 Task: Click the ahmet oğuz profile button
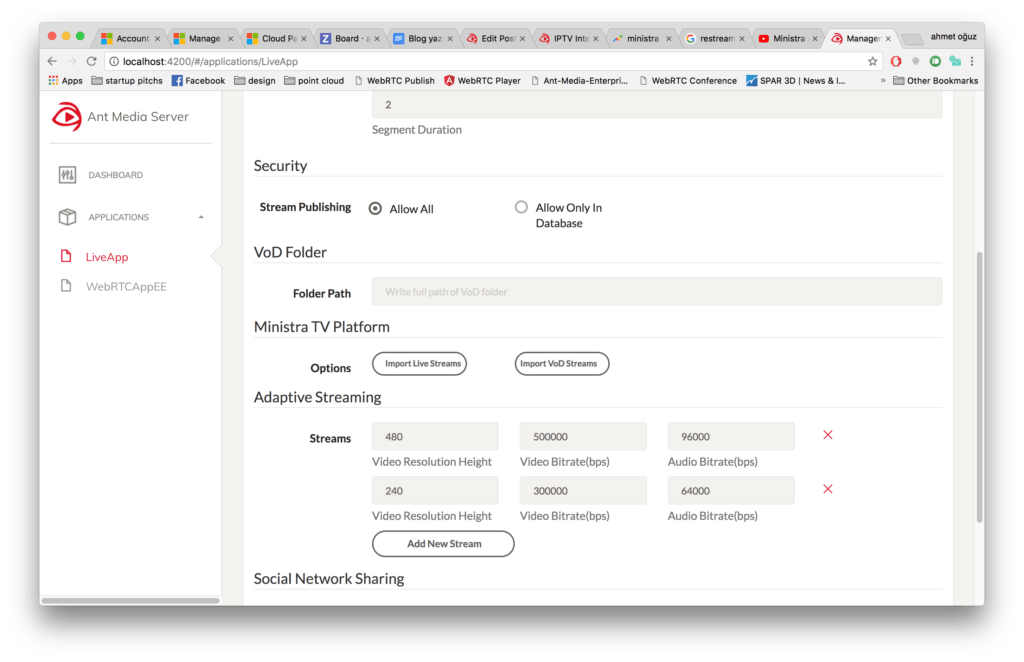953,37
